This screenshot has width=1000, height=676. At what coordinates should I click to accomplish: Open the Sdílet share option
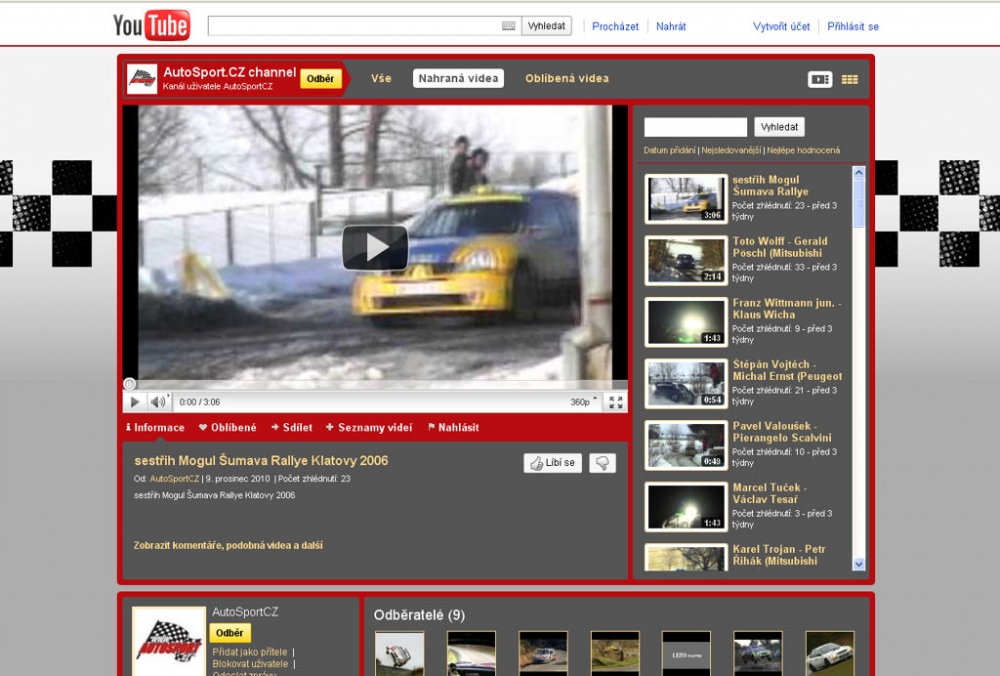click(292, 427)
